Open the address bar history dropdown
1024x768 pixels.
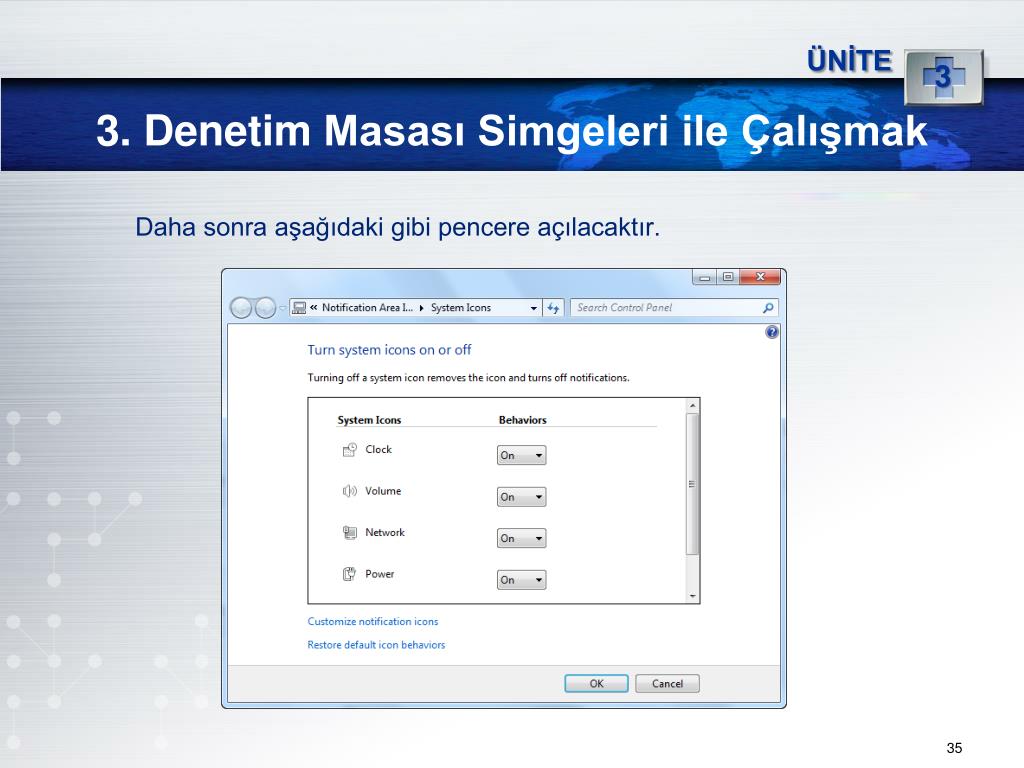click(x=534, y=308)
